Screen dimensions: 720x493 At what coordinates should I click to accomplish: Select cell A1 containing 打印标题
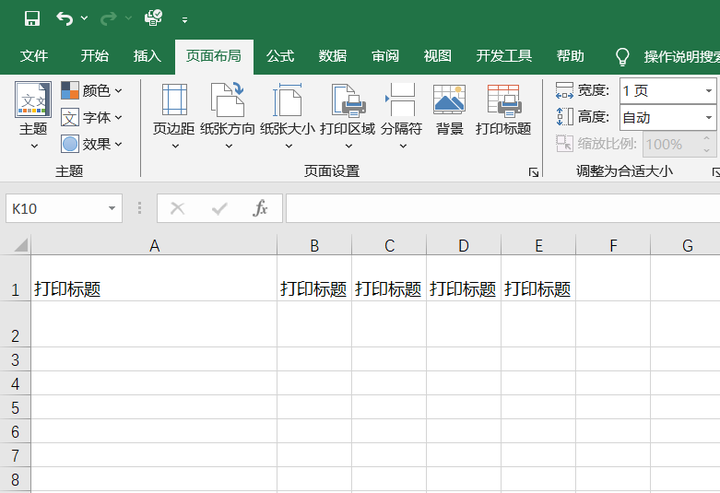point(154,278)
